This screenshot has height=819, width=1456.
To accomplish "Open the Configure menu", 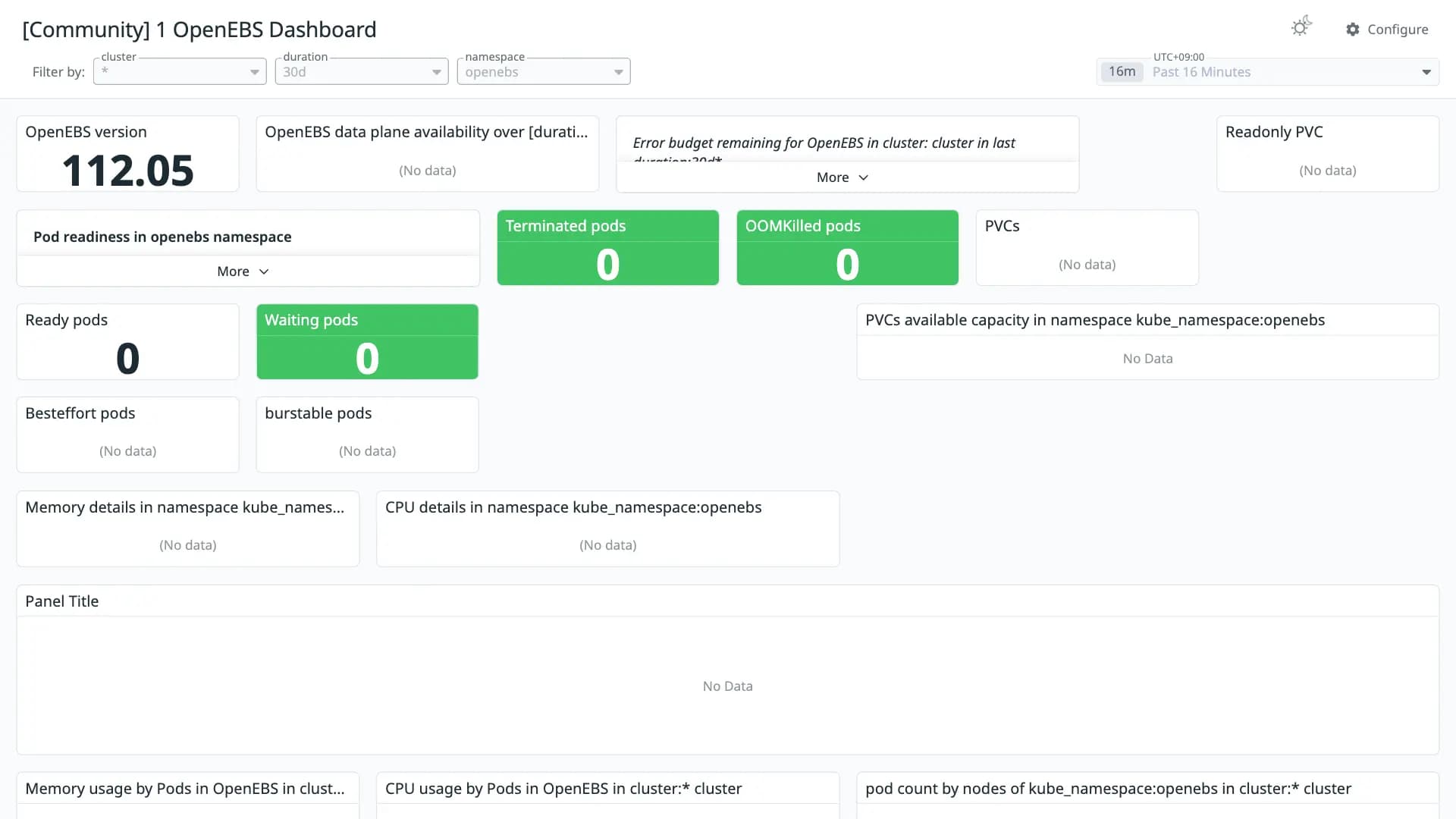I will pyautogui.click(x=1387, y=29).
